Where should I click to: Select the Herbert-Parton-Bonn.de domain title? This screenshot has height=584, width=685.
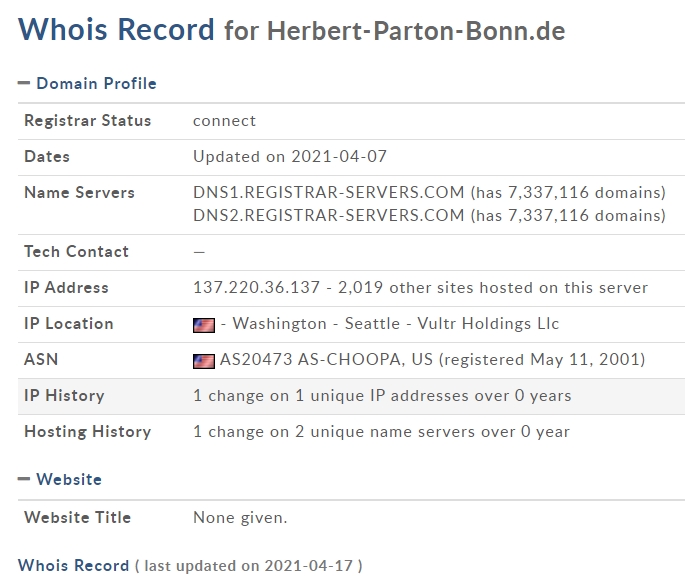(416, 31)
